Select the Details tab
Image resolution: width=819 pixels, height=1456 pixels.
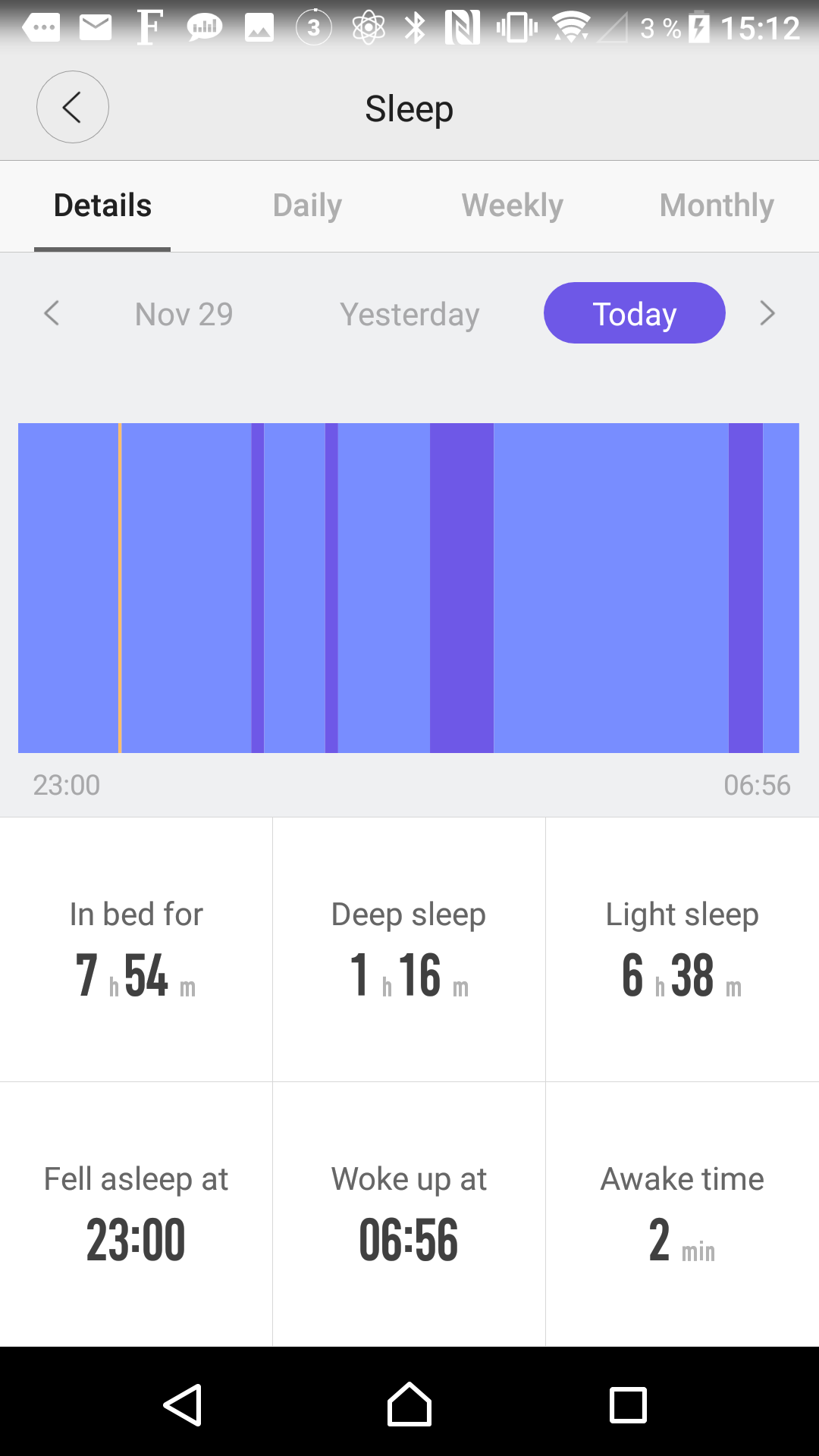tap(102, 206)
